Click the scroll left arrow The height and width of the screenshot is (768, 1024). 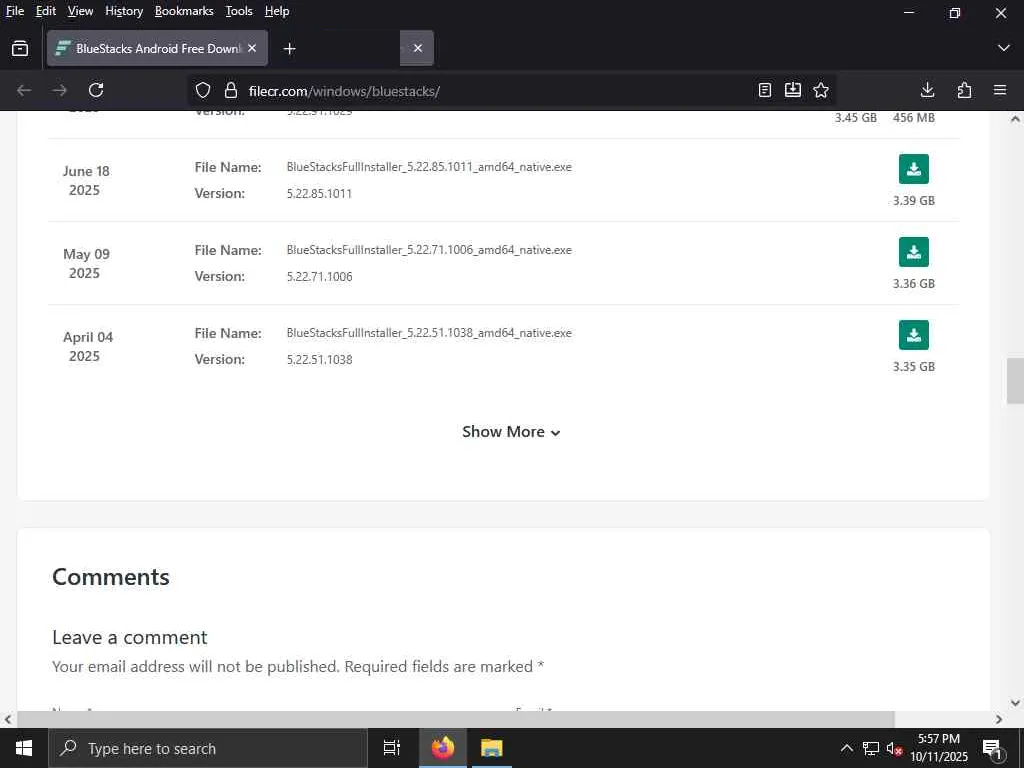click(x=8, y=719)
